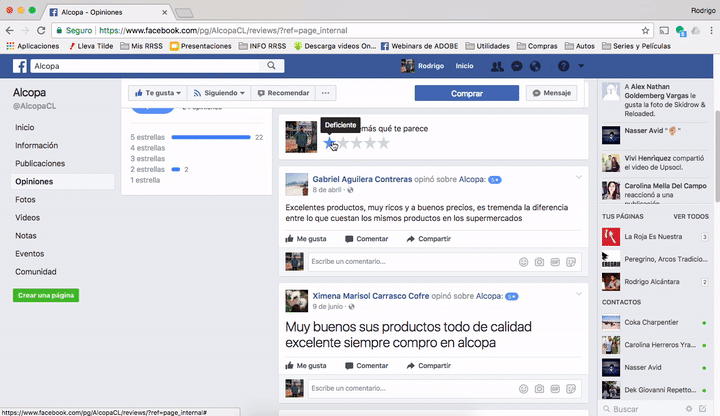Click the Facebook logo home icon

20,66
